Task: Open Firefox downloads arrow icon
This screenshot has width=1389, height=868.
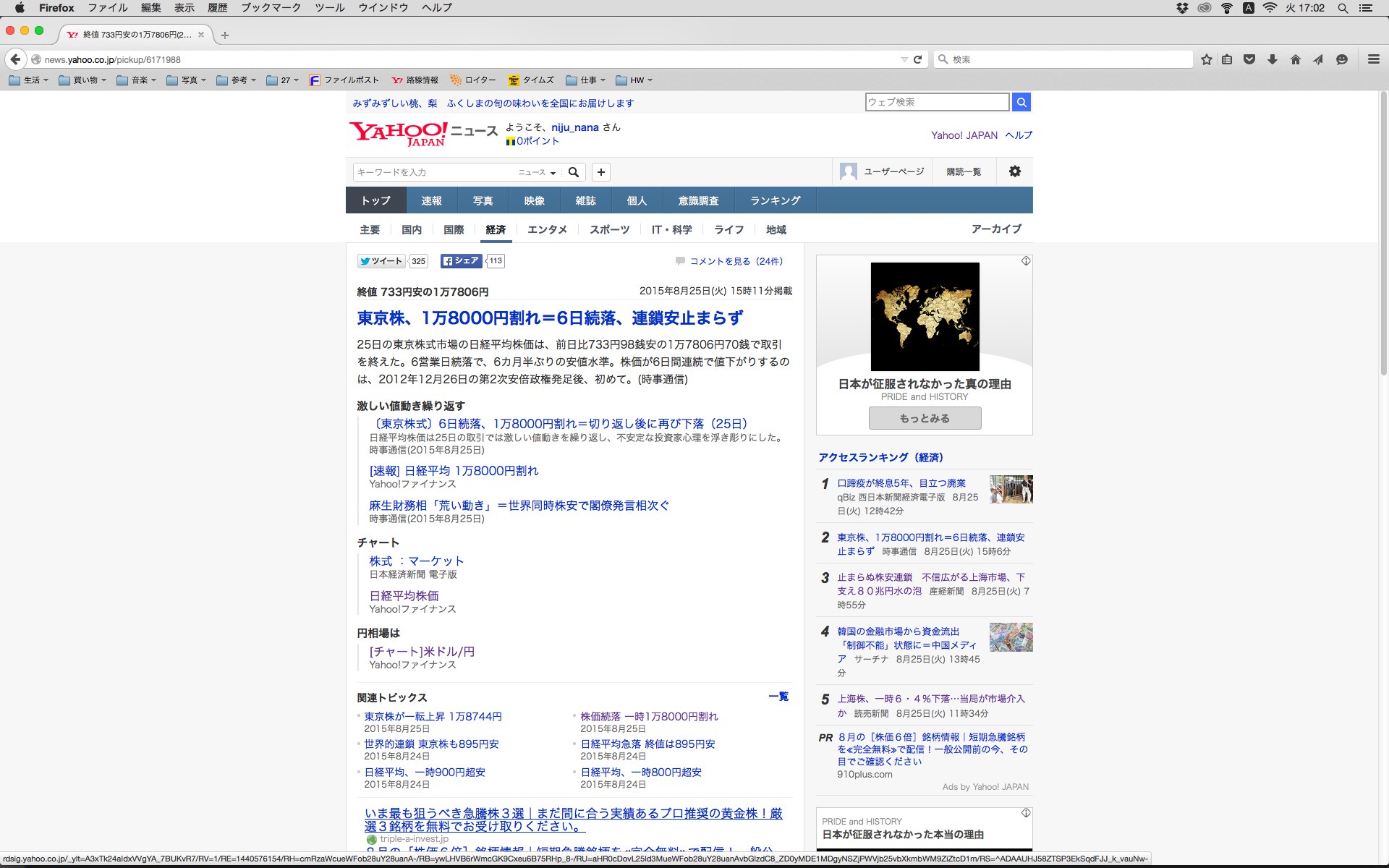Action: [1273, 59]
